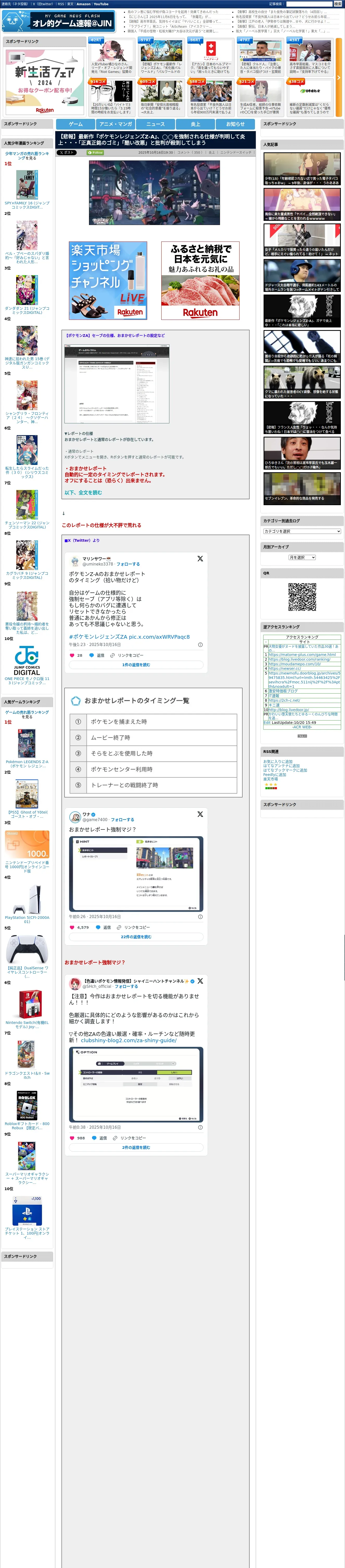Screen dimensions: 345x1568
Task: Click the info icon on ワナ's tweet
Action: point(200,917)
